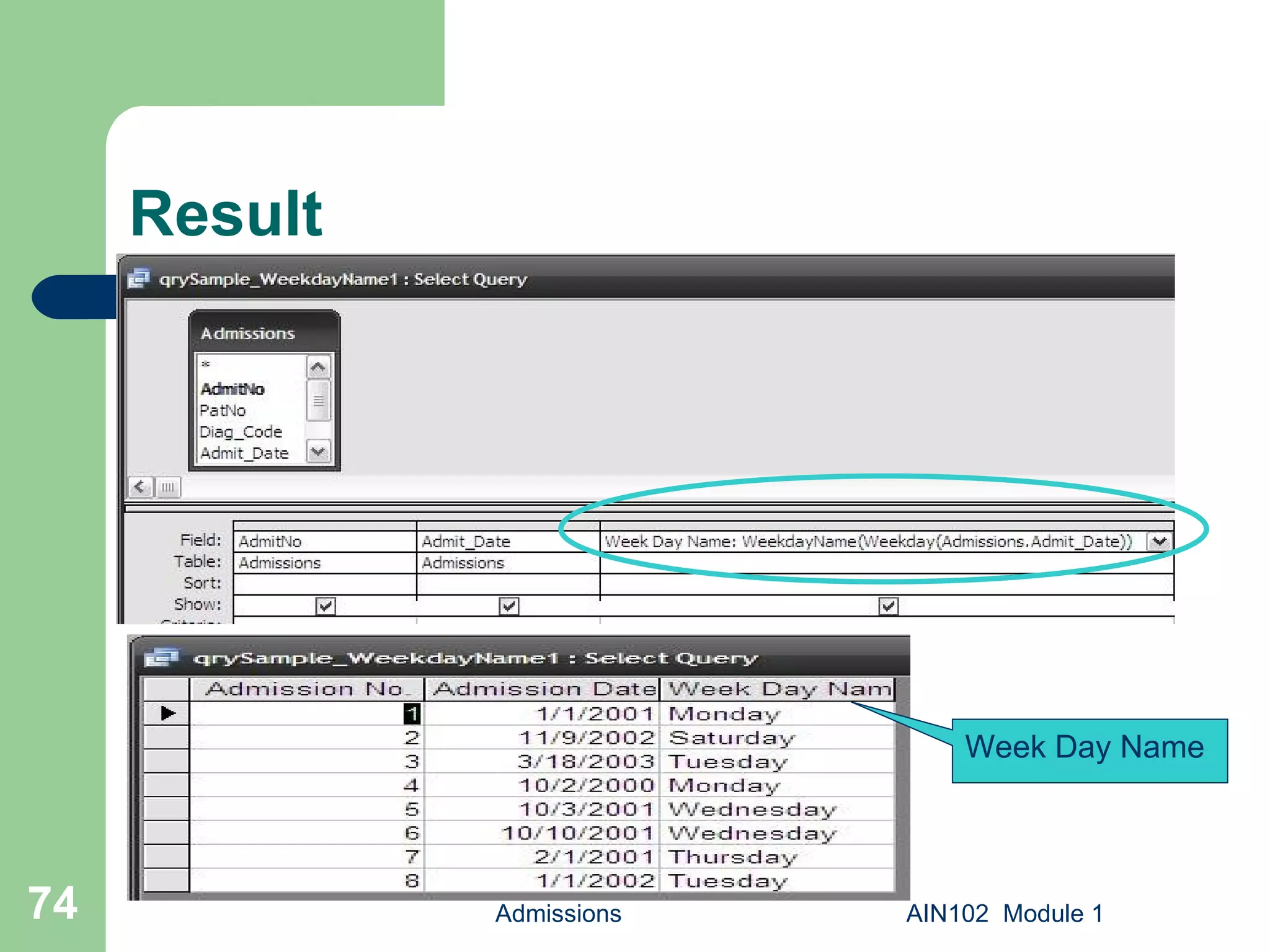This screenshot has height=952, width=1270.
Task: Click Thursday weekday cell
Action: click(778, 857)
